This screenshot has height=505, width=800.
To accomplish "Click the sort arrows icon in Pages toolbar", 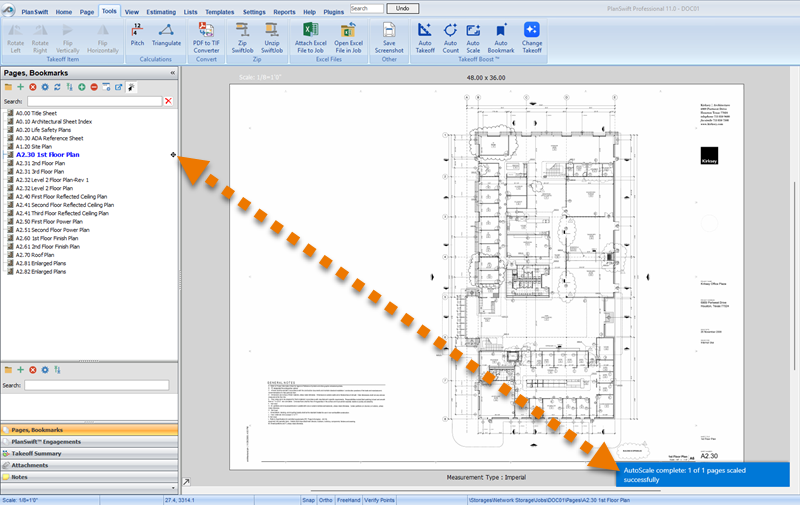I will coord(69,87).
